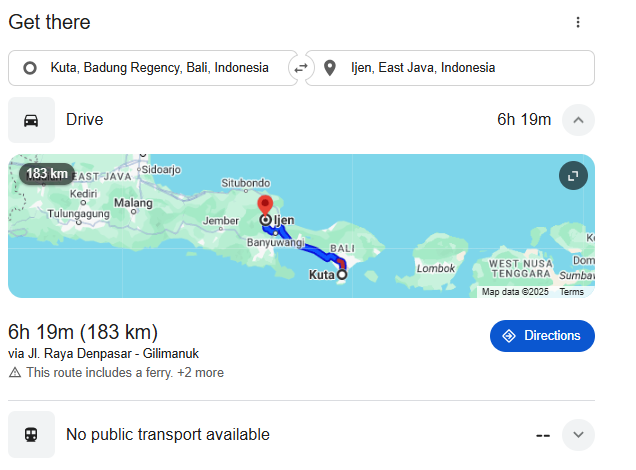Select the Drive travel mode row
Screen dimensions: 636x470
301,120
